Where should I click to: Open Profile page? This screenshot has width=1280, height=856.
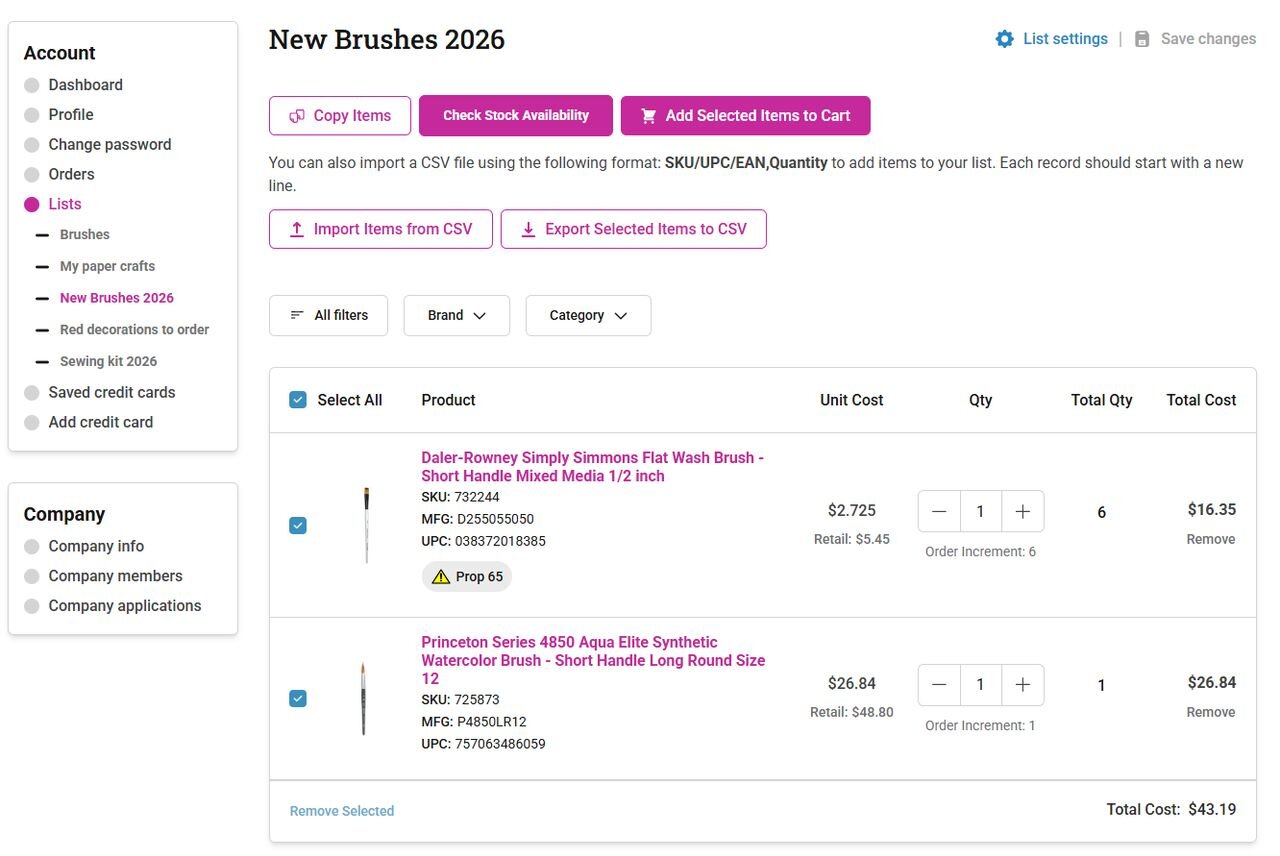tap(71, 115)
